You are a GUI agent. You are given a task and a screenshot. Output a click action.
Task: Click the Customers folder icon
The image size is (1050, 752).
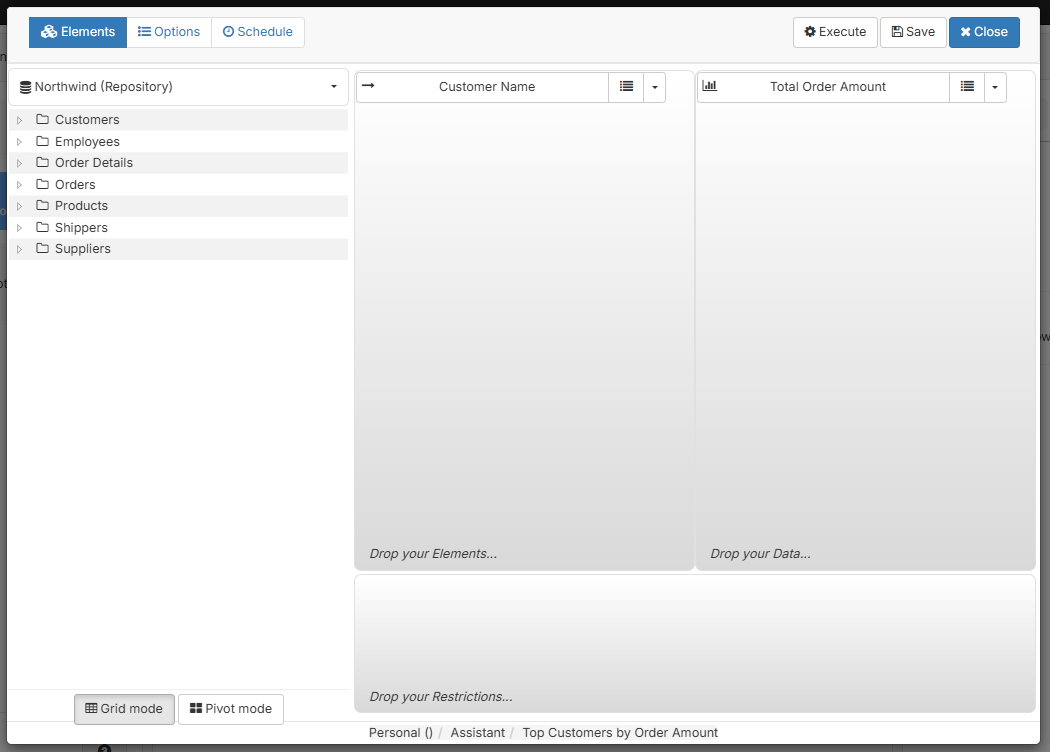tap(42, 119)
